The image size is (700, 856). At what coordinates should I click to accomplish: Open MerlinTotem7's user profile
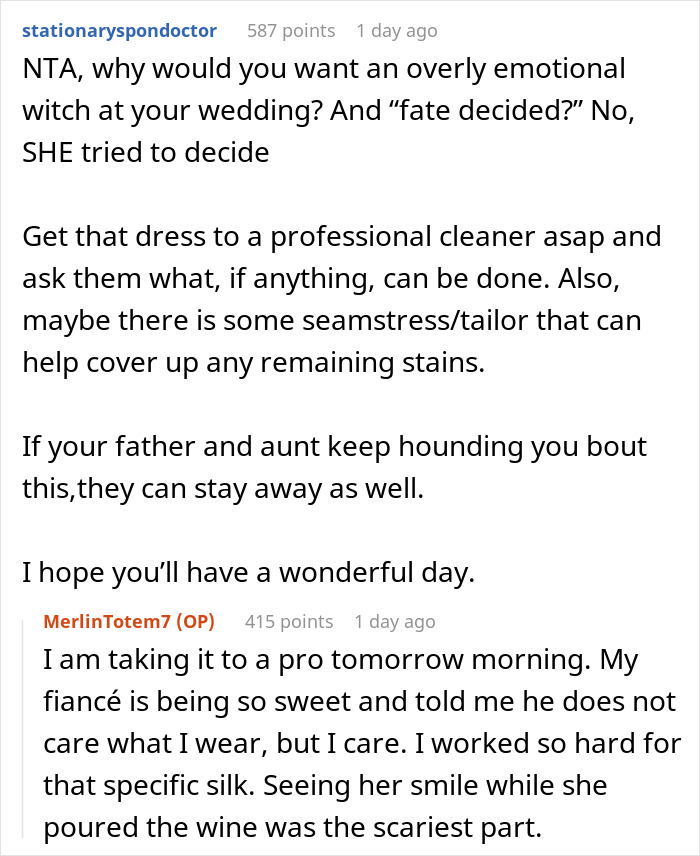point(108,621)
